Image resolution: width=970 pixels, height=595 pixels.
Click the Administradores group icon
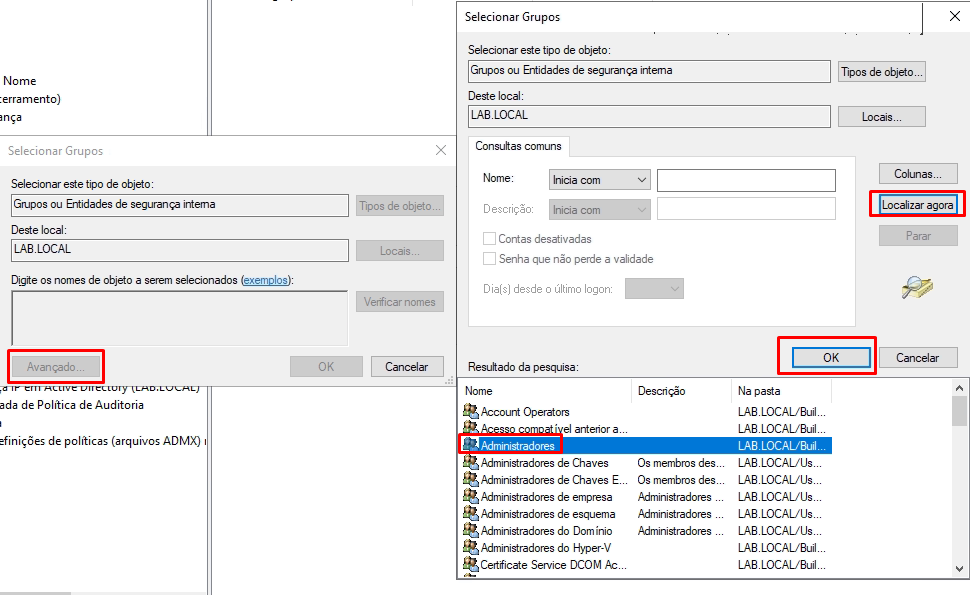click(x=471, y=445)
